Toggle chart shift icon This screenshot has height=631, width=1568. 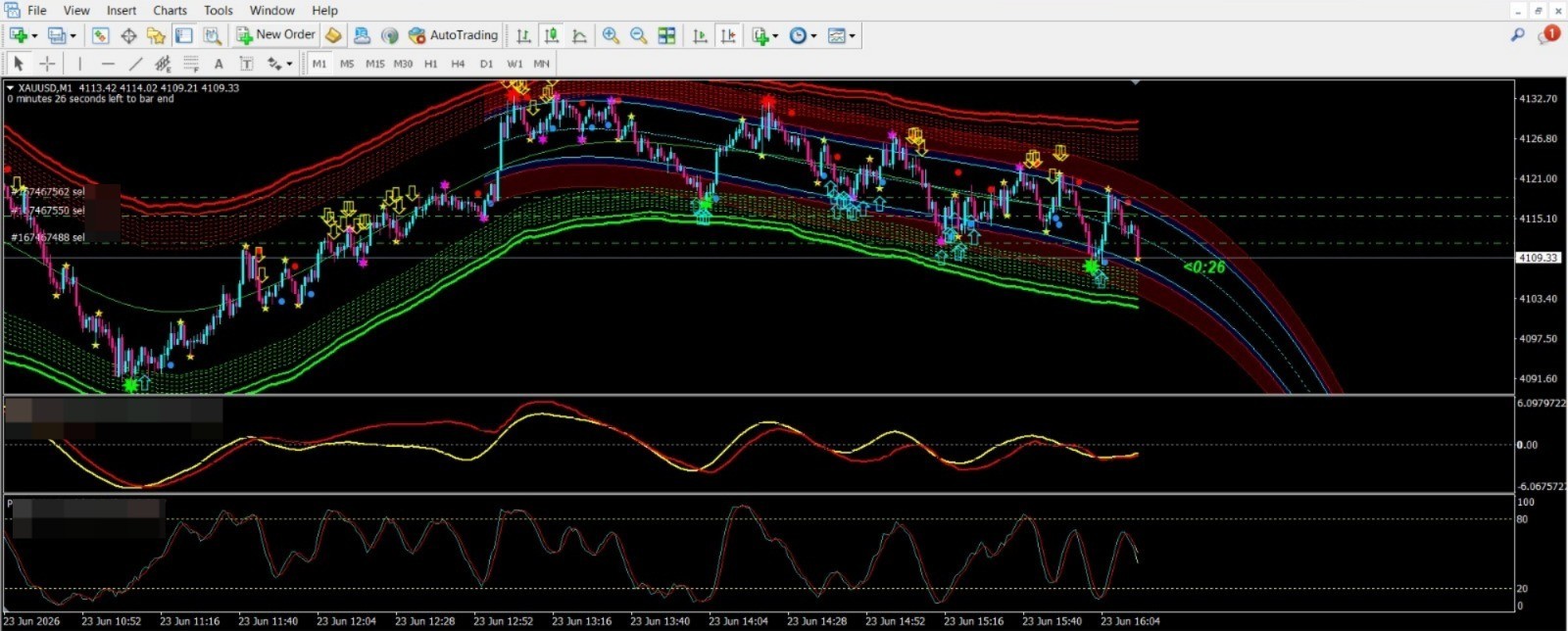click(728, 35)
